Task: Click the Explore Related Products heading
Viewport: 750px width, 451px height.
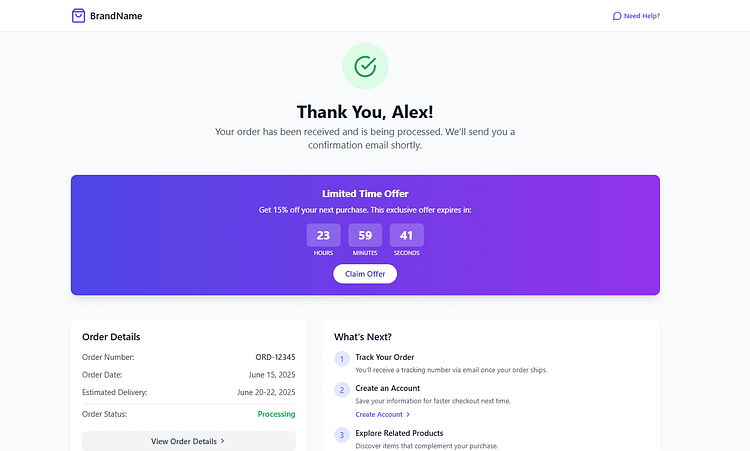Action: [399, 433]
